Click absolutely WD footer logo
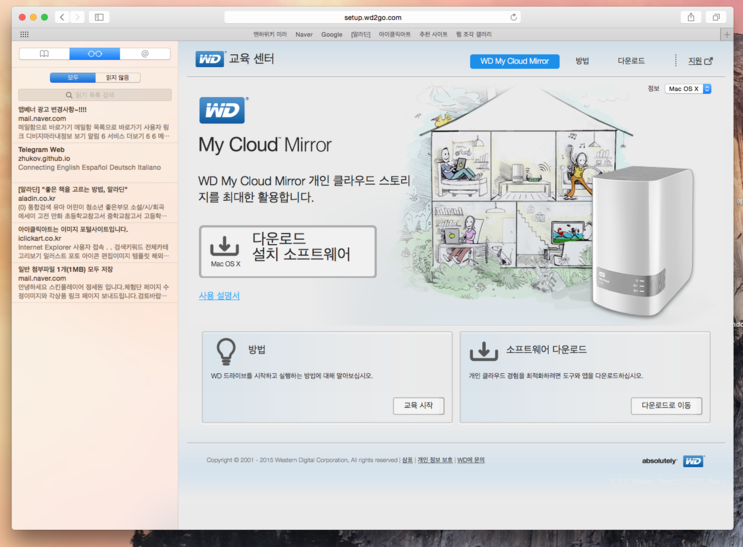Viewport: 743px width, 547px height. [673, 461]
